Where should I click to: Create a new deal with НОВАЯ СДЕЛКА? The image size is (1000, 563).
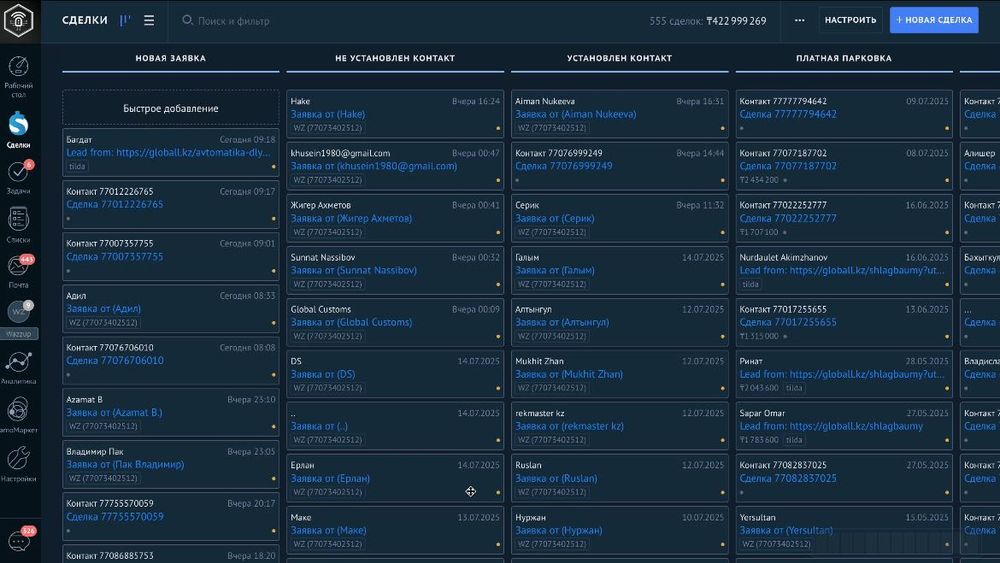pos(934,20)
